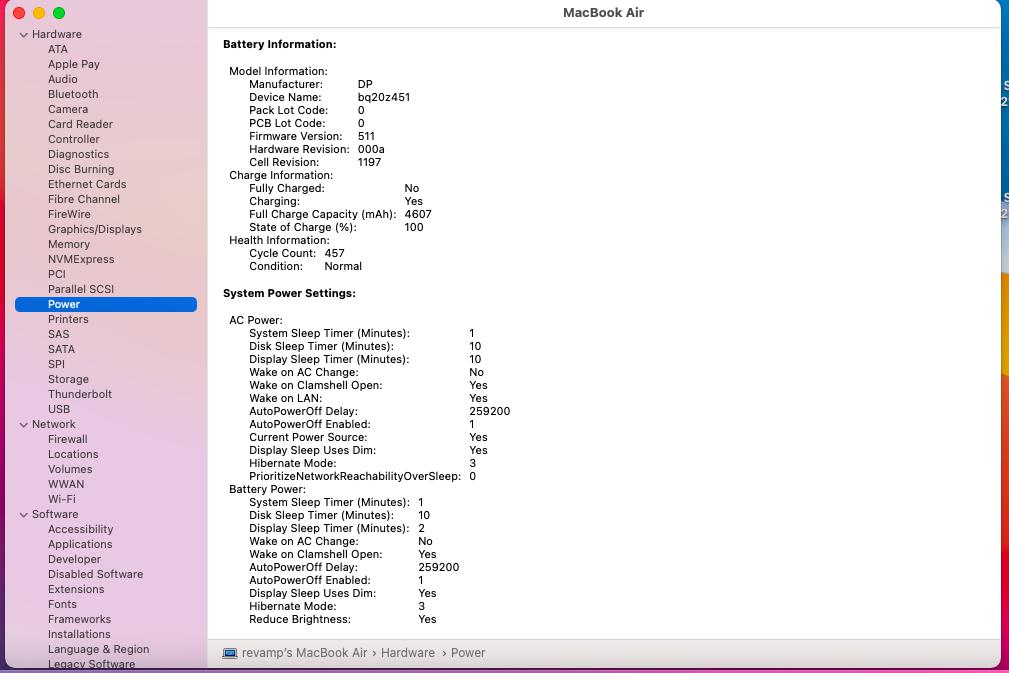Select SAS in the sidebar
The width and height of the screenshot is (1009, 673).
coord(58,334)
